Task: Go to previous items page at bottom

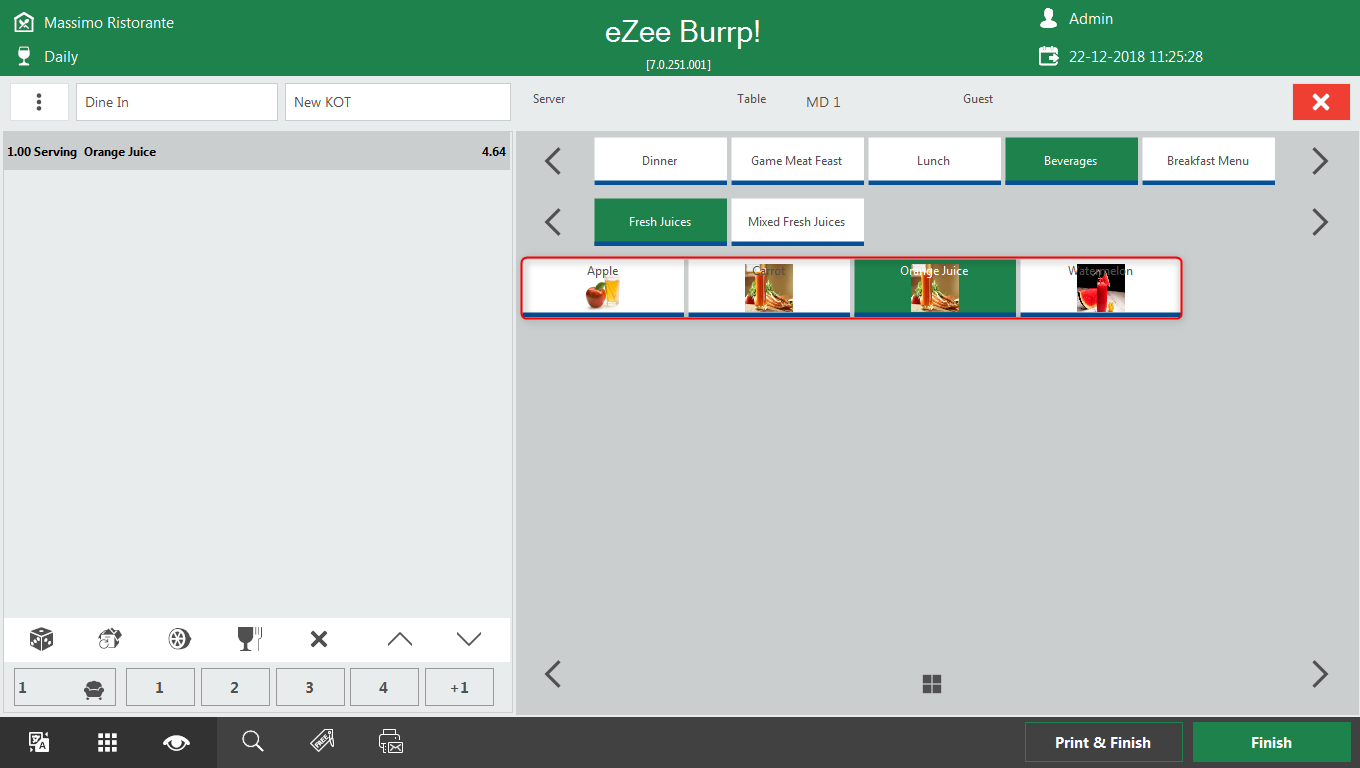Action: [553, 674]
